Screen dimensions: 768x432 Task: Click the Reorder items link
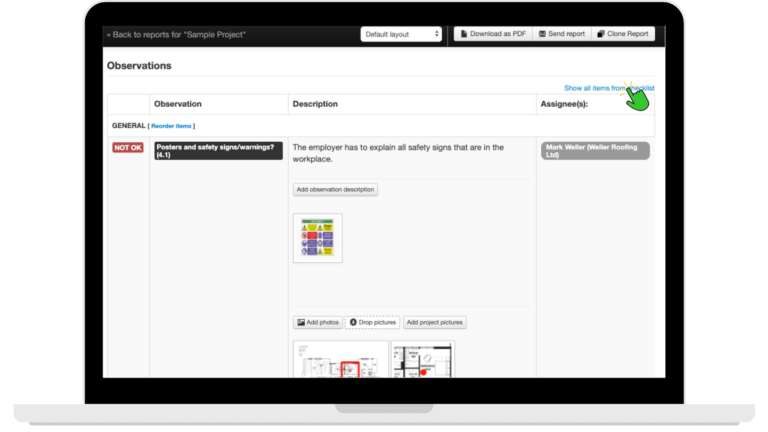[171, 126]
